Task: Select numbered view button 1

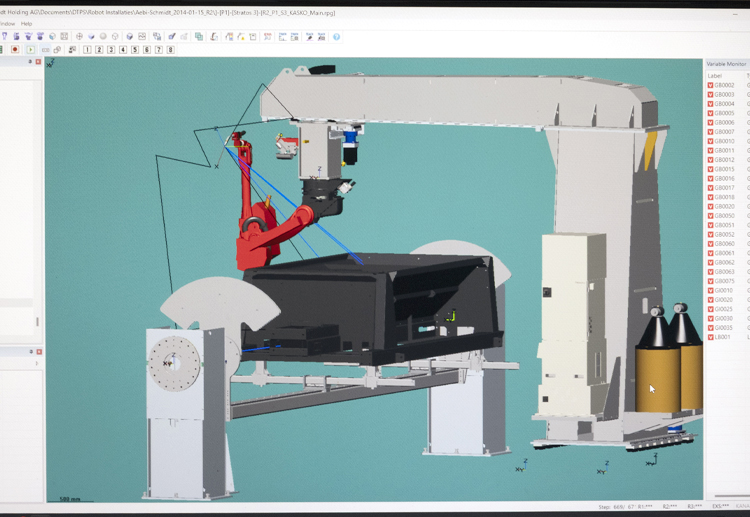Action: (87, 49)
